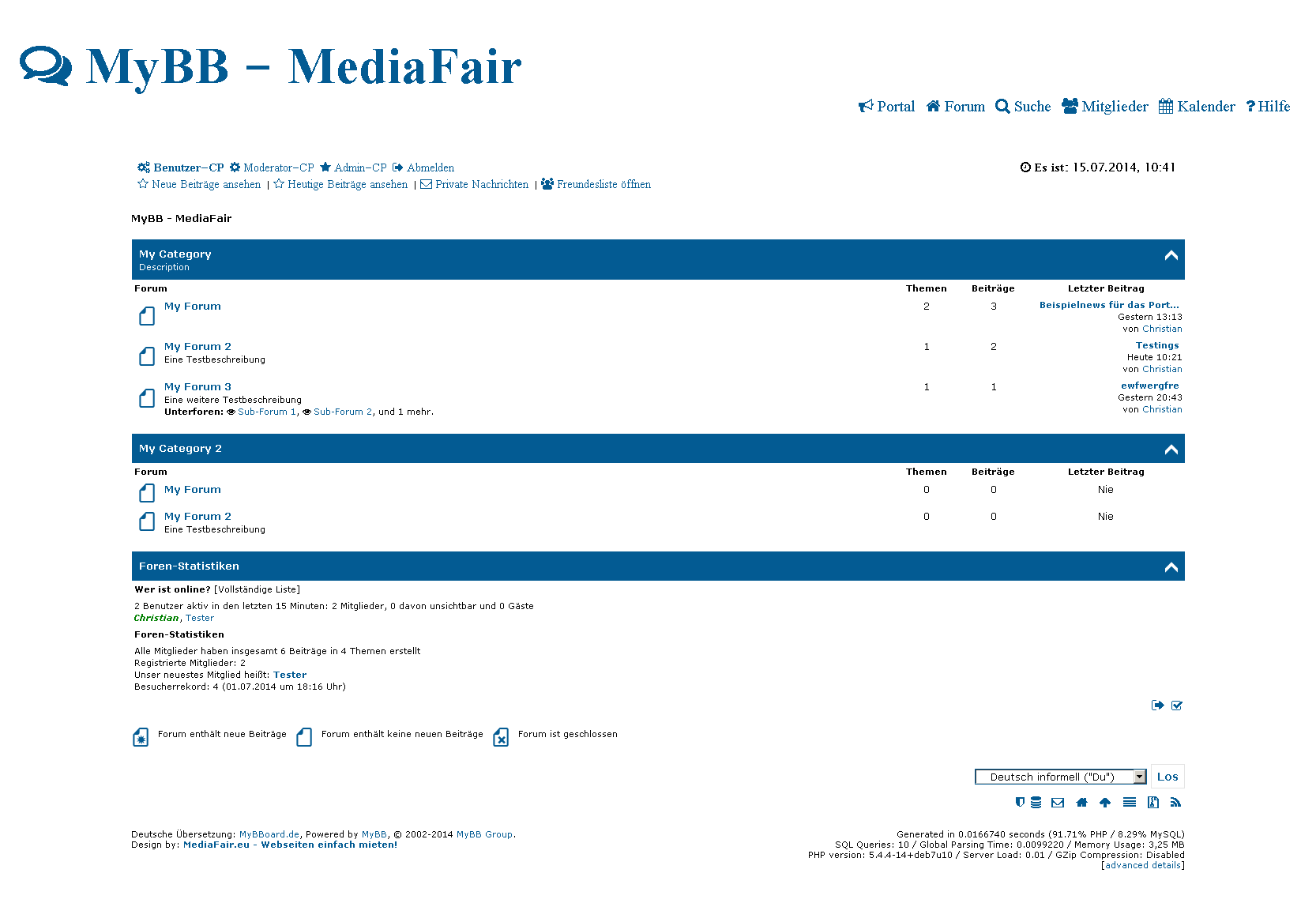
Task: Click the eye icon before Sub-Forum 1
Action: pos(231,412)
